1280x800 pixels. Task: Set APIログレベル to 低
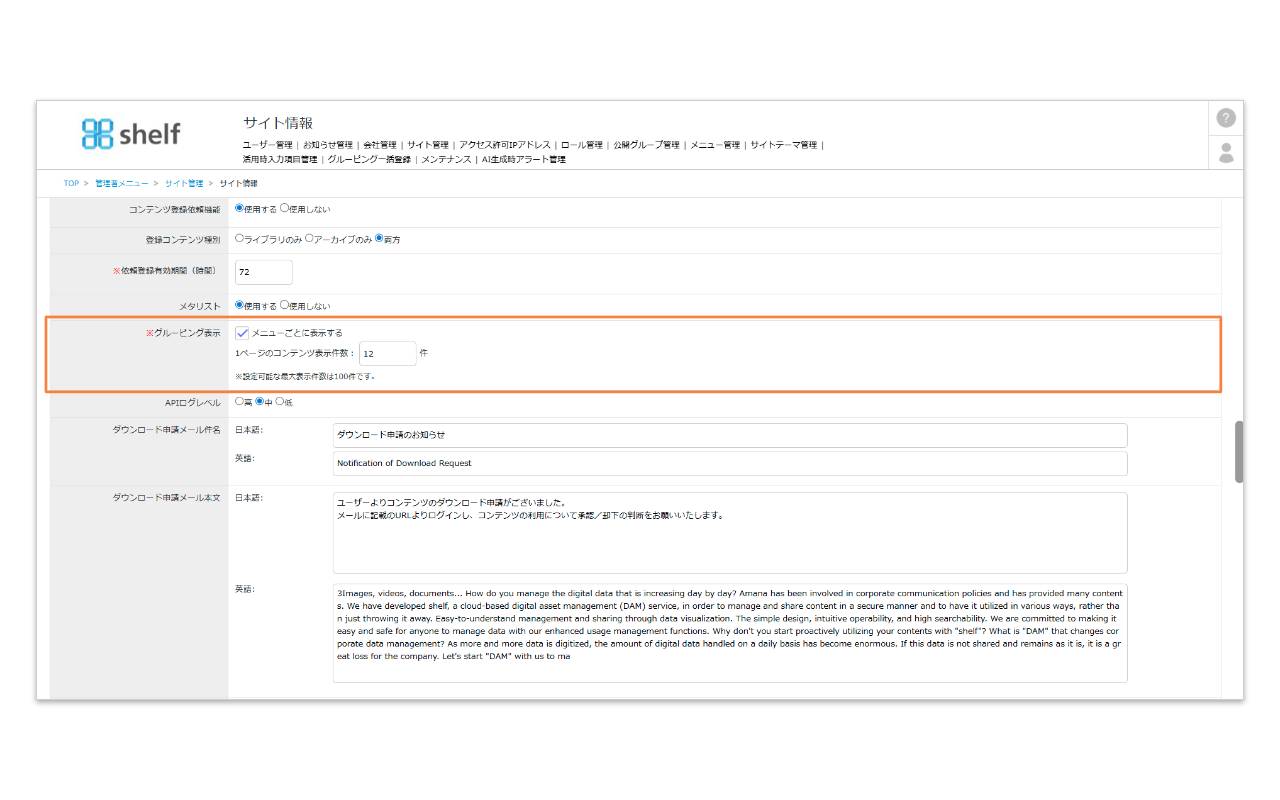279,402
